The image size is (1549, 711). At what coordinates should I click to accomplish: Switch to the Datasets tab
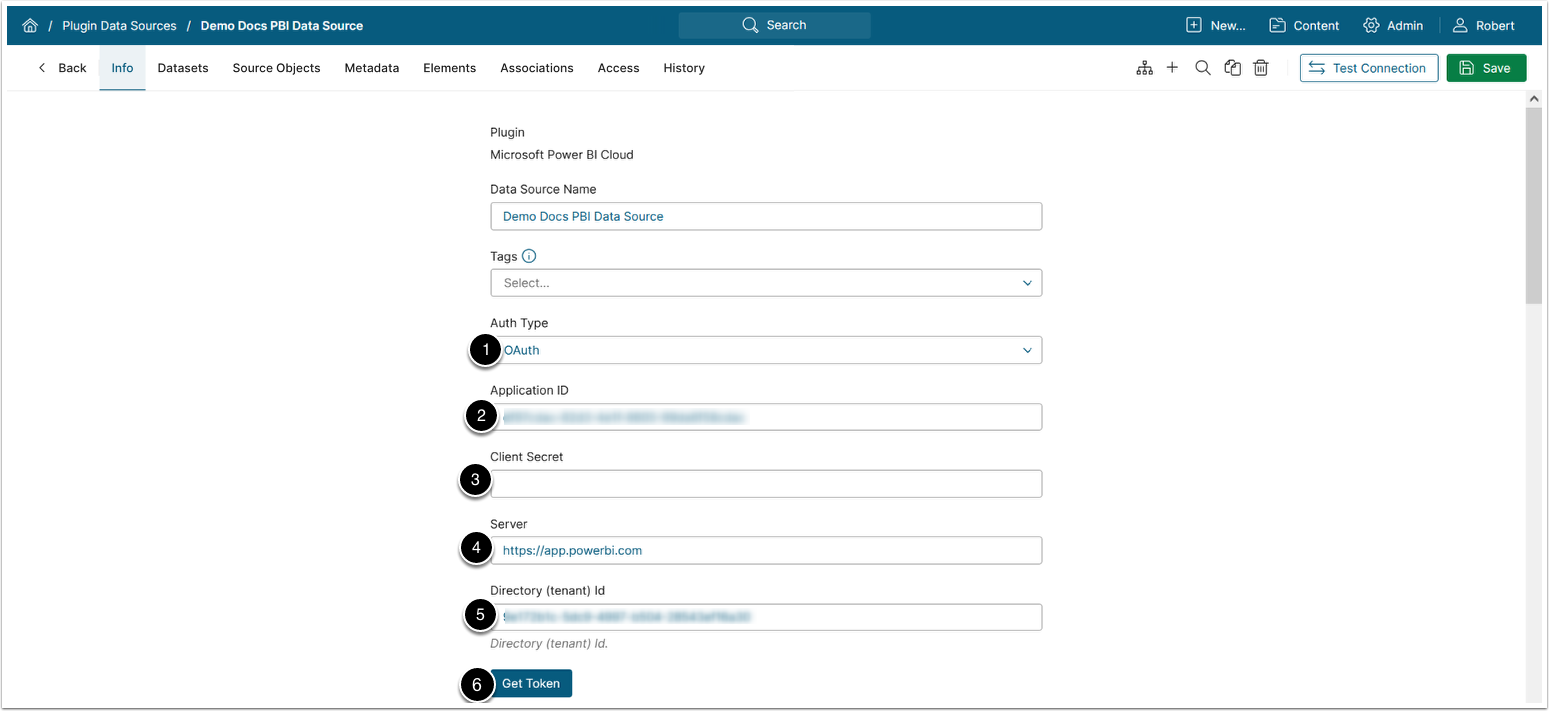183,68
